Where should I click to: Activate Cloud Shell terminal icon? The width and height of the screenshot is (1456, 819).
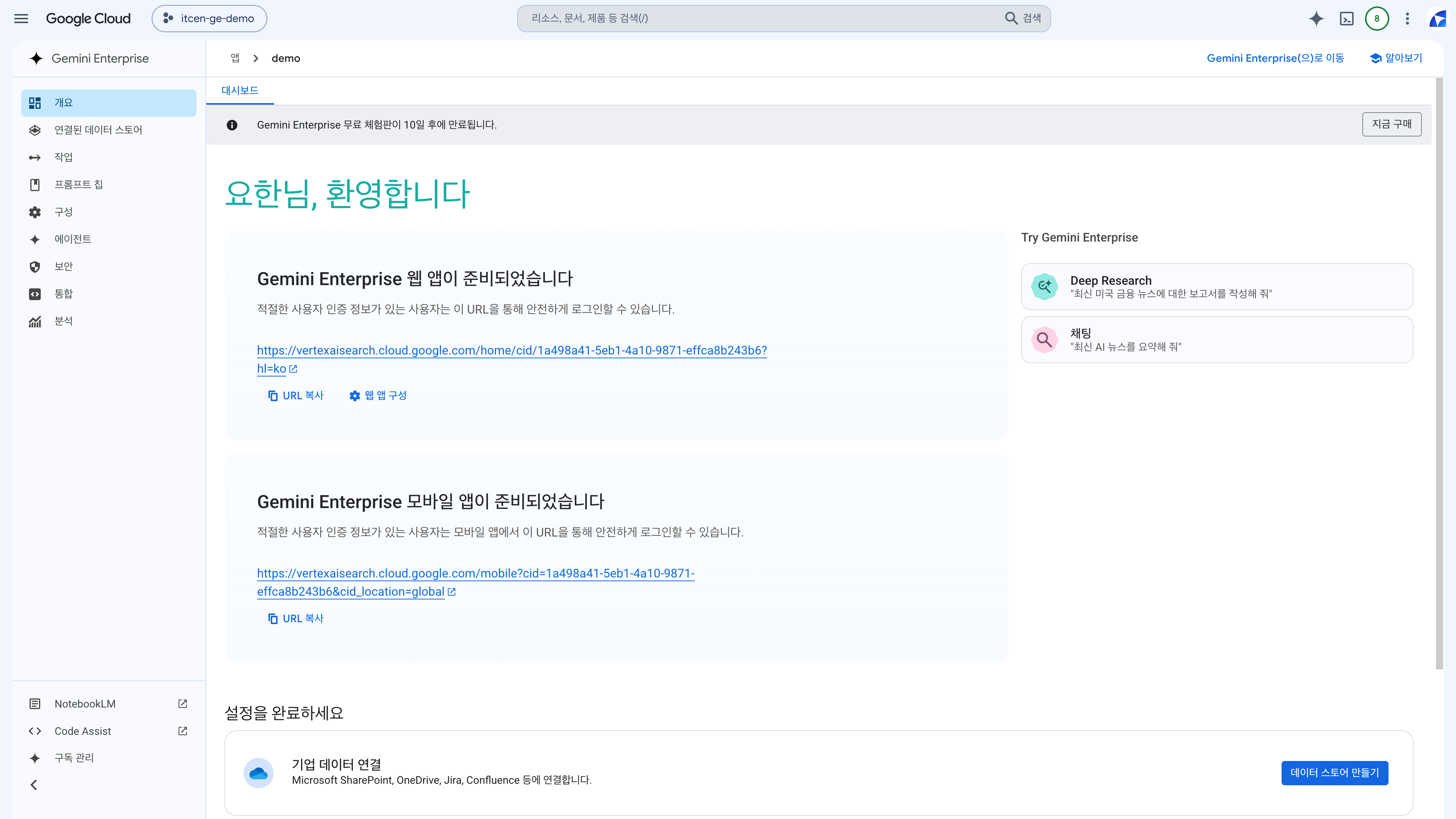(1347, 19)
